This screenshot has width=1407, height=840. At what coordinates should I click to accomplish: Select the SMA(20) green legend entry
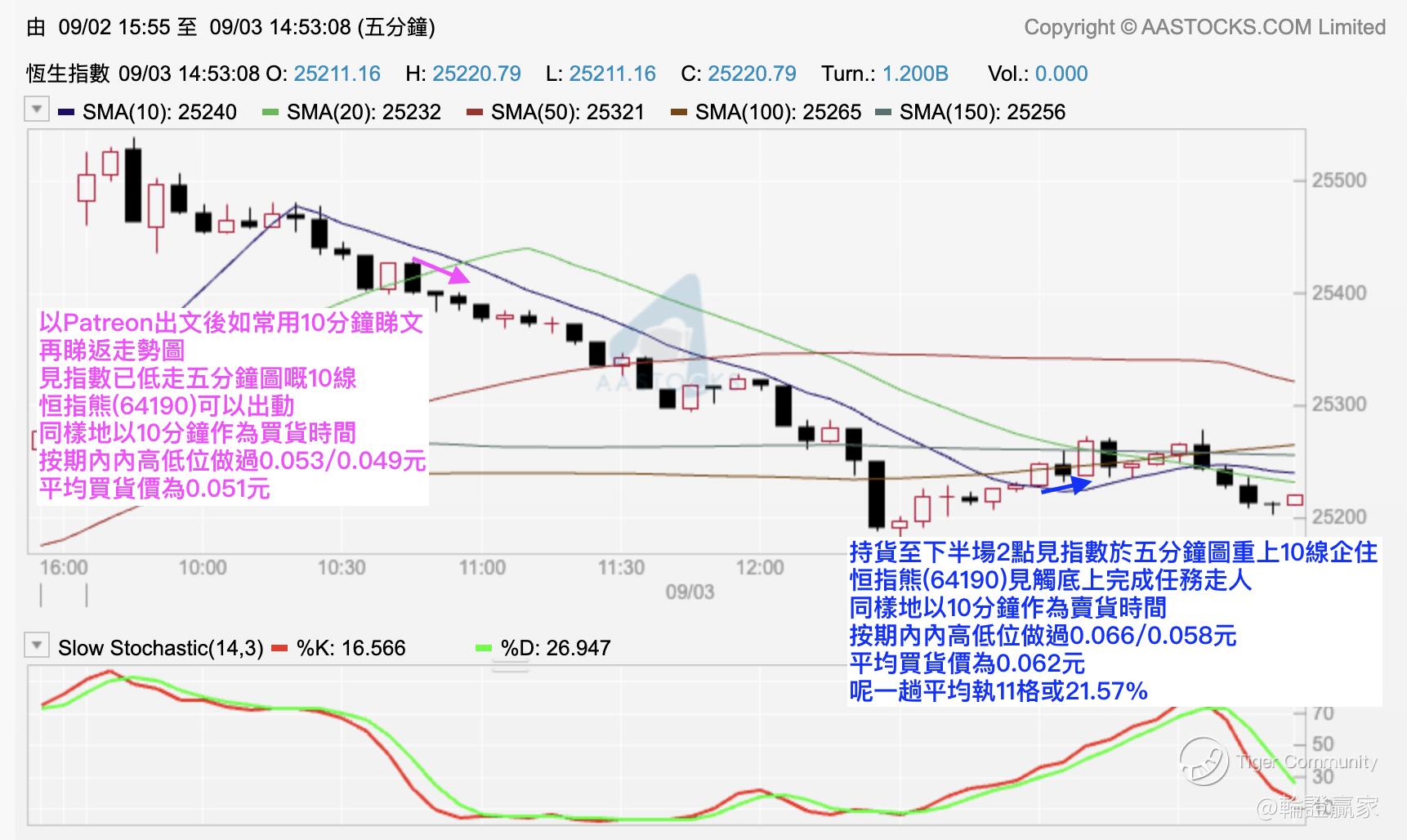[351, 112]
